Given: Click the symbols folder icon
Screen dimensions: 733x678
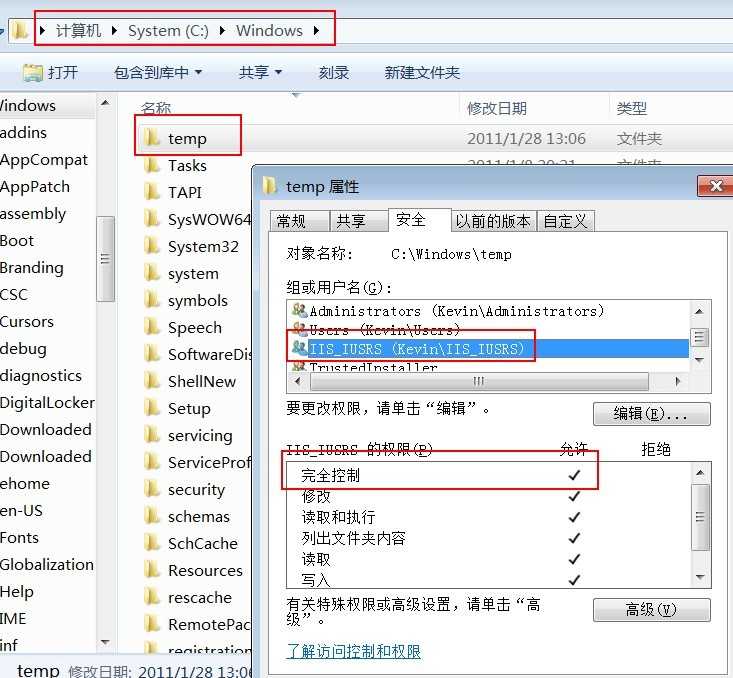Looking at the screenshot, I should 152,300.
